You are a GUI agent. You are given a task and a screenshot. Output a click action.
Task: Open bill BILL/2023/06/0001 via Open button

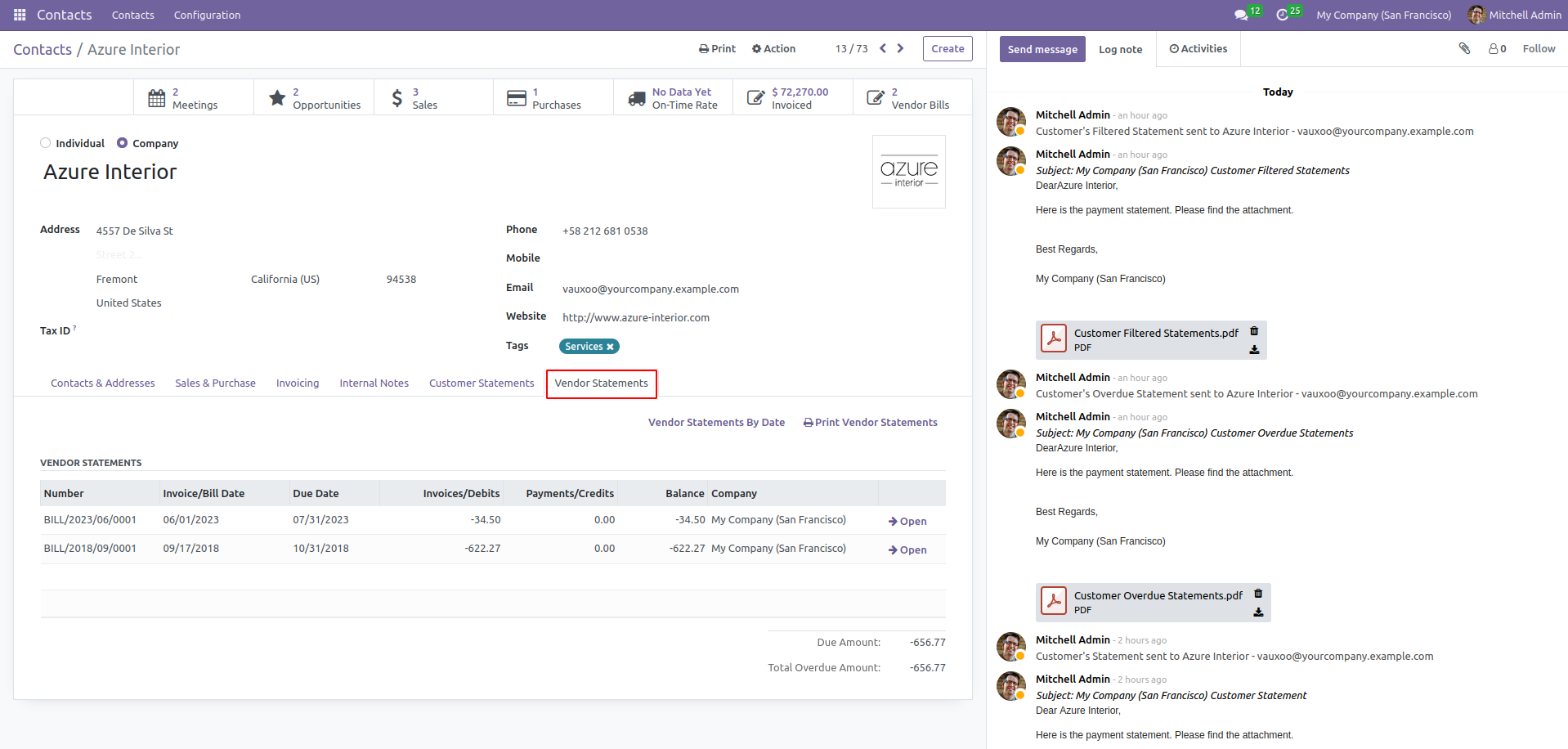coord(907,521)
